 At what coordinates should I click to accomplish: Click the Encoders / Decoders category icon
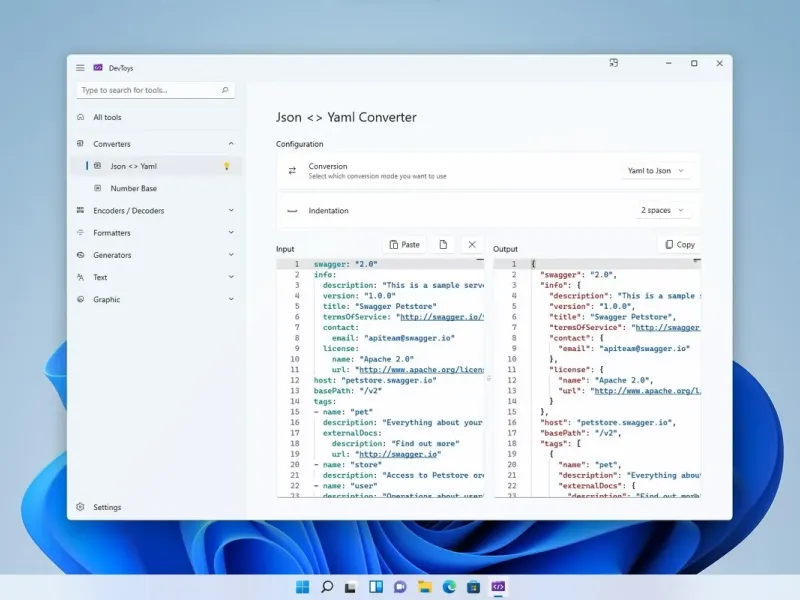pyautogui.click(x=80, y=210)
